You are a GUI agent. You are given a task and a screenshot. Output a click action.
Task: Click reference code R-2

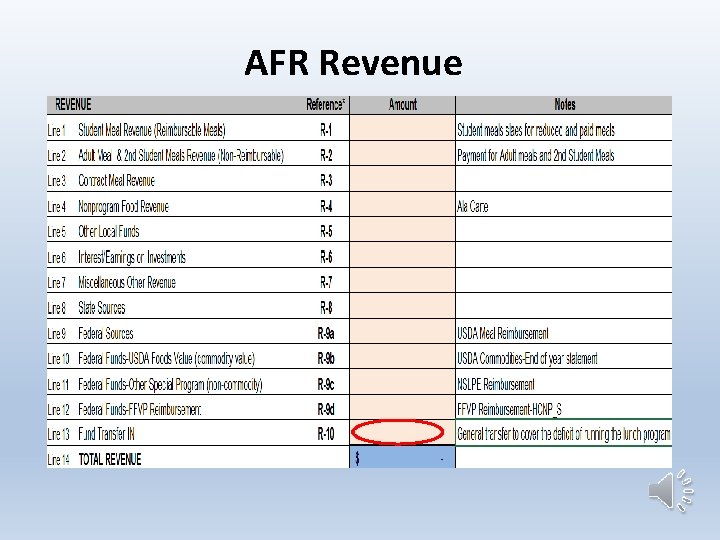326,156
